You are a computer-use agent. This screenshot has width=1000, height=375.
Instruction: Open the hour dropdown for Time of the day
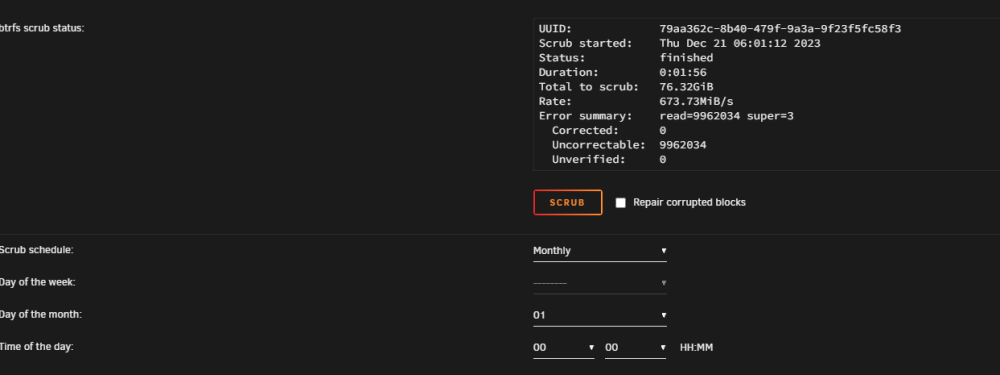tap(564, 348)
